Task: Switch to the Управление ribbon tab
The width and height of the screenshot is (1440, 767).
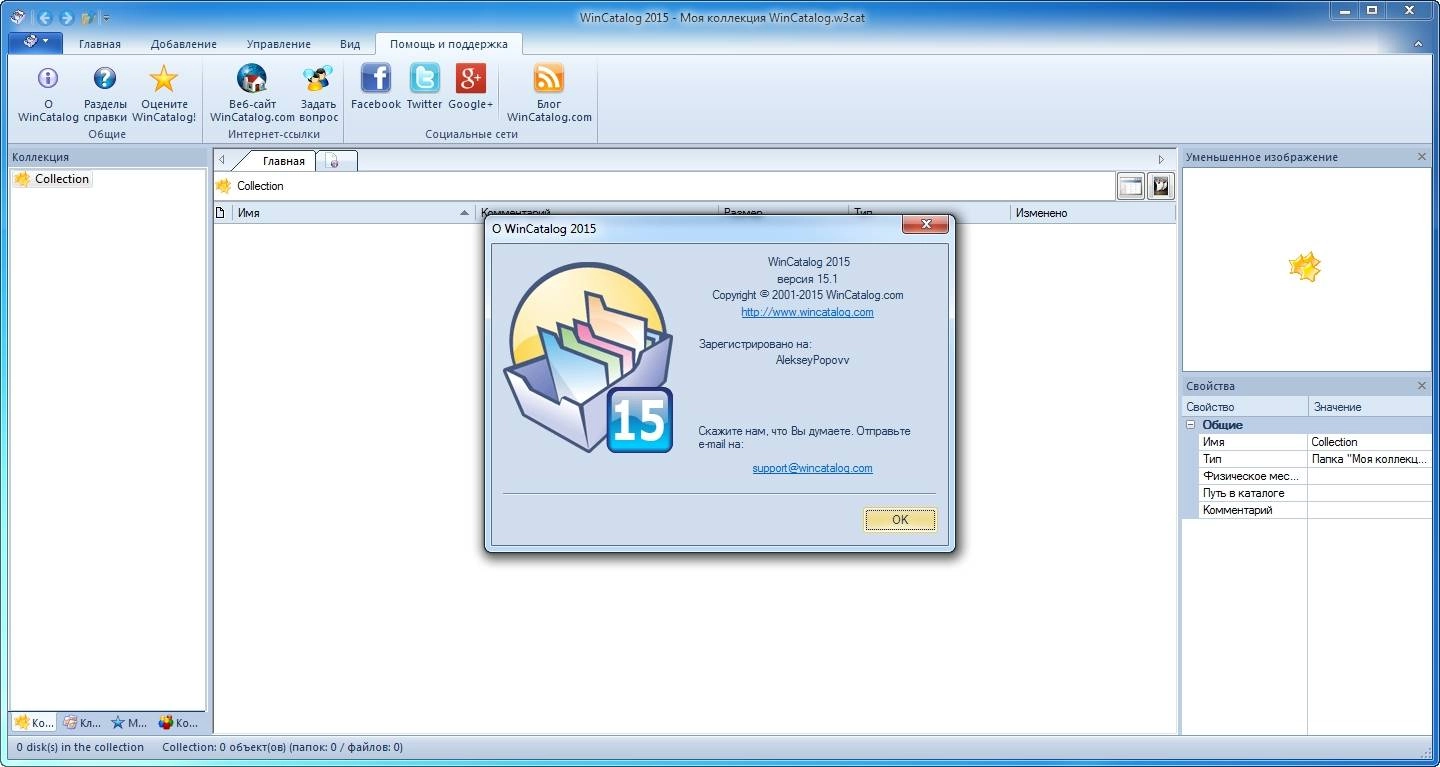Action: [x=280, y=44]
